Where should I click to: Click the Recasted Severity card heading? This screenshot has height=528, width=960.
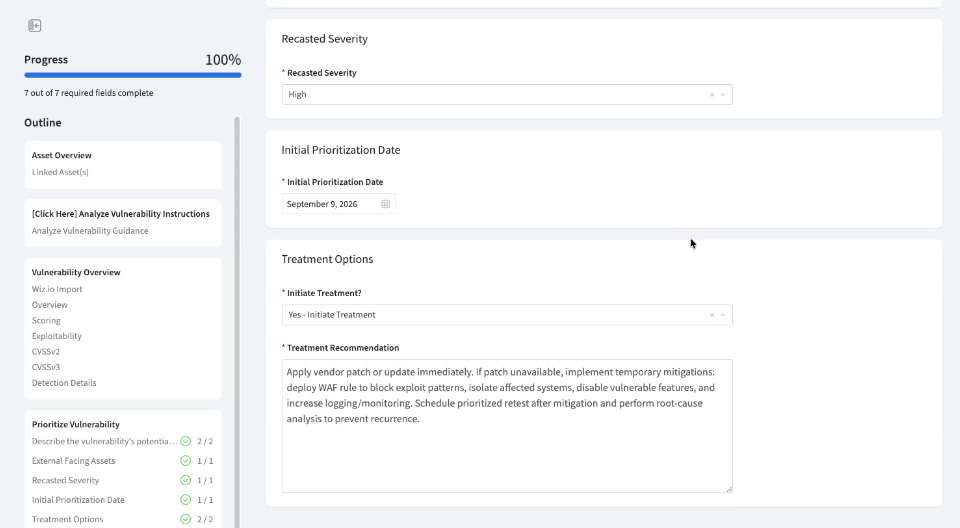(324, 39)
